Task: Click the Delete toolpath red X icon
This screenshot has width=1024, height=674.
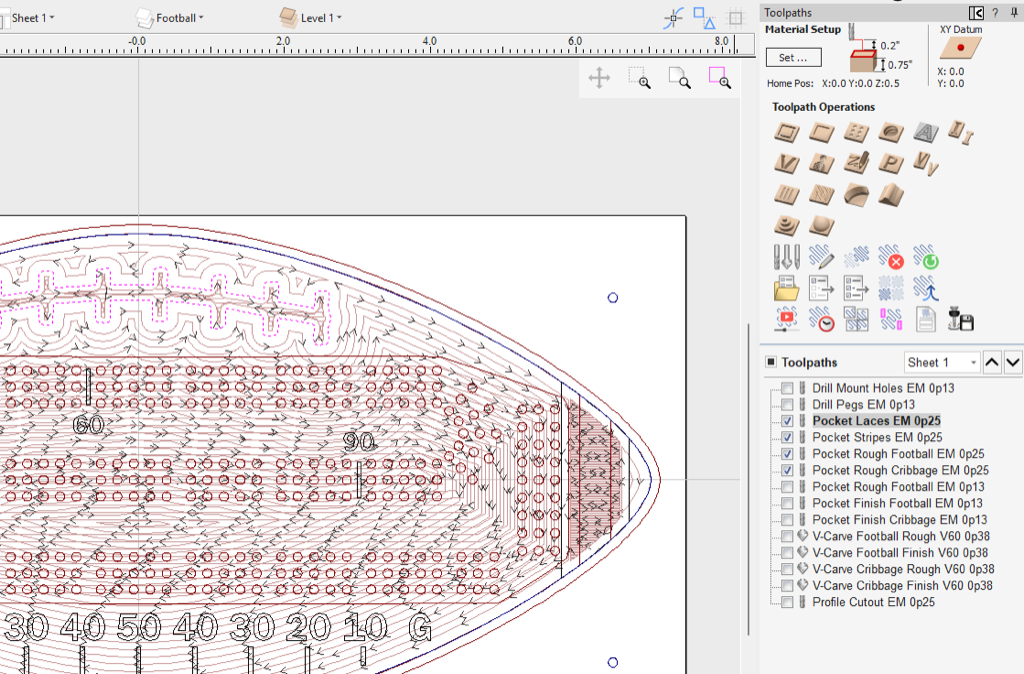Action: pos(891,257)
